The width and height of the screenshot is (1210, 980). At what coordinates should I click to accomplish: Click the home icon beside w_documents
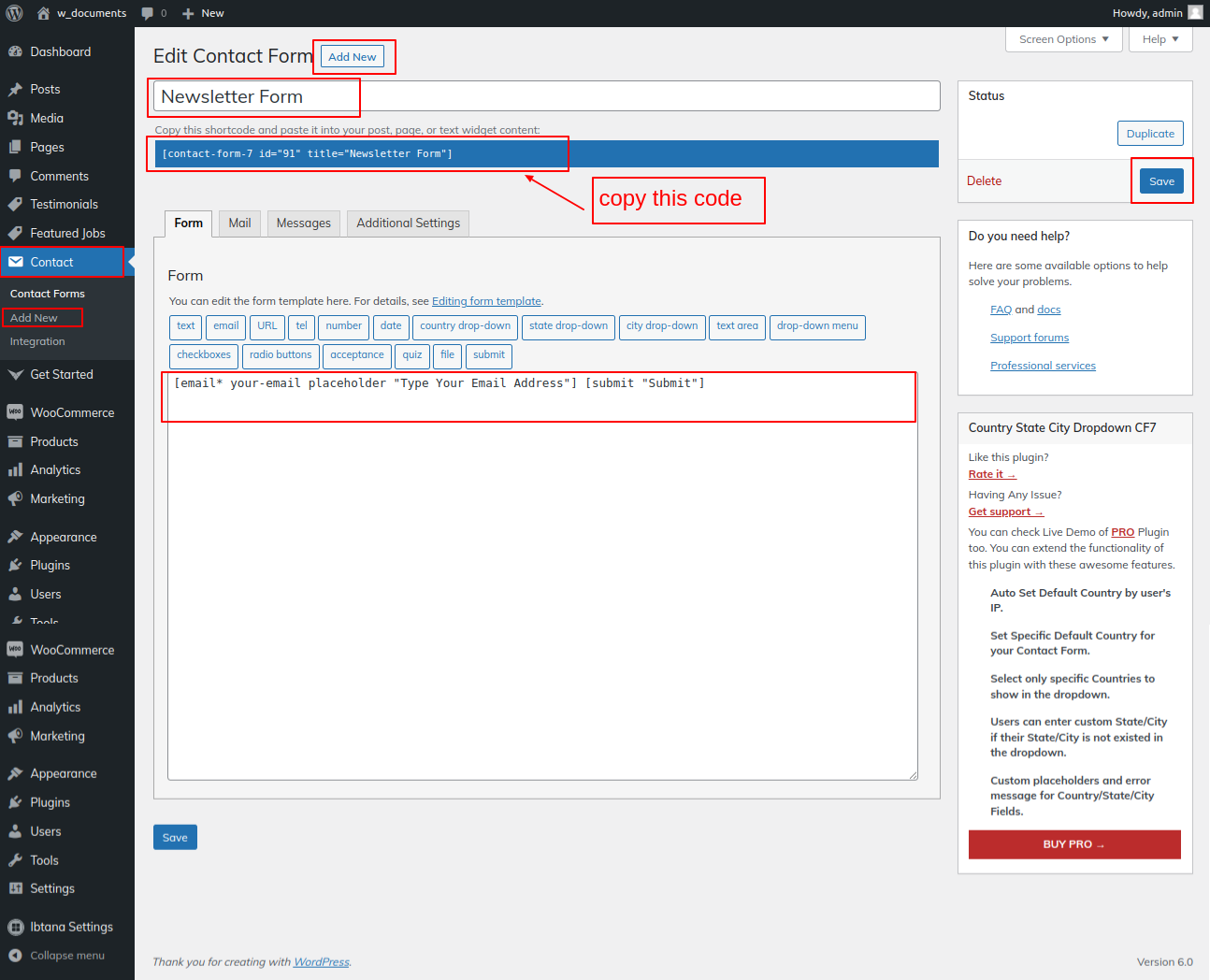43,13
